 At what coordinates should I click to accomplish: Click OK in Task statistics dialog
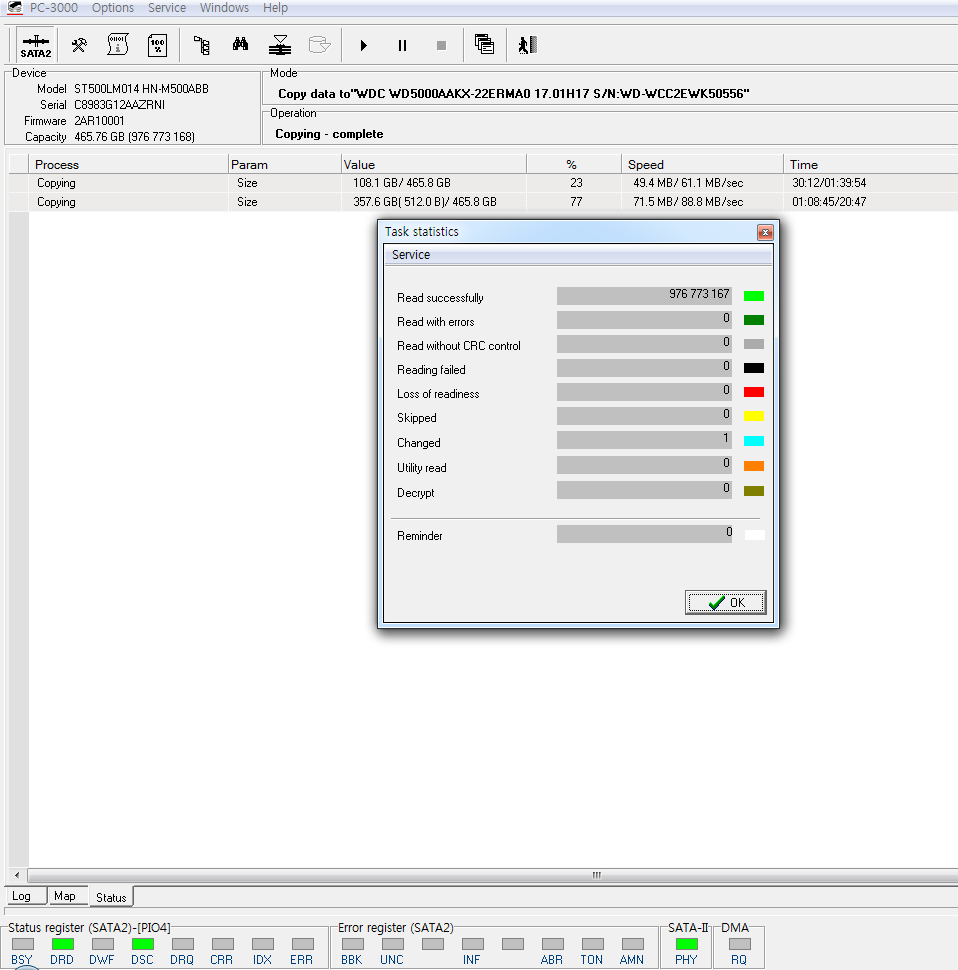726,603
